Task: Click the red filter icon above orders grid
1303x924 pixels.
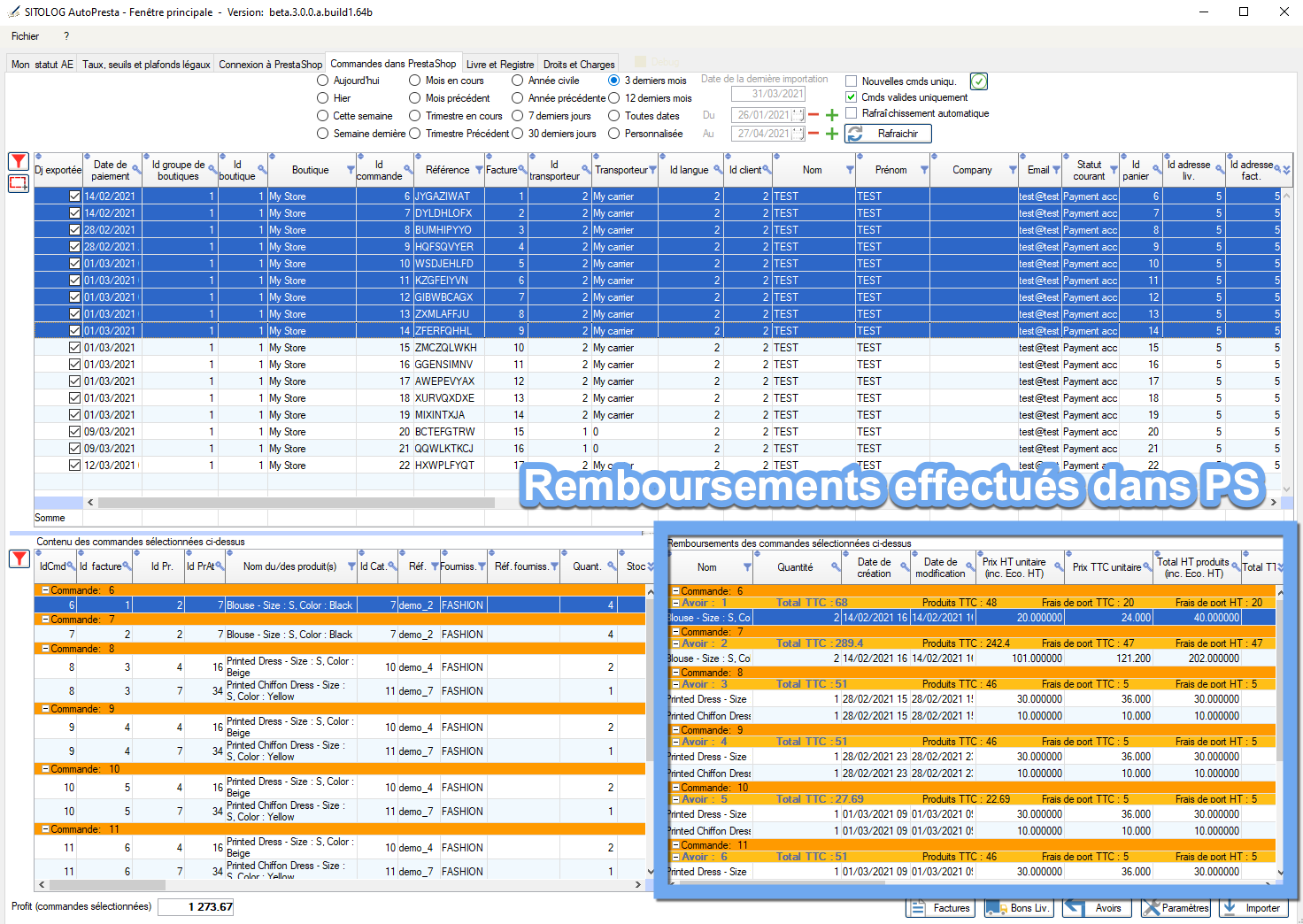Action: 18,161
